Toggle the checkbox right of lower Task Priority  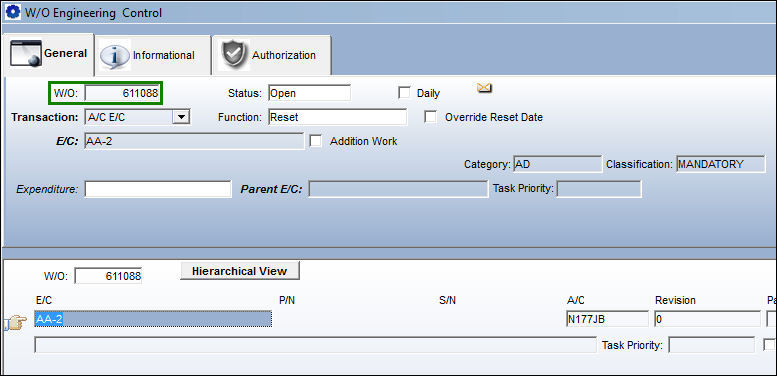tap(770, 344)
